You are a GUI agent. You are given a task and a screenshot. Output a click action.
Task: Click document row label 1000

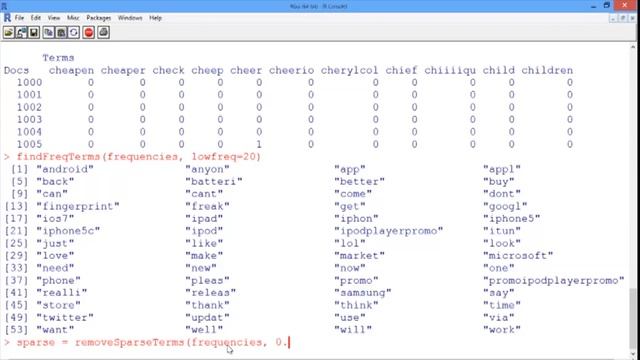click(29, 82)
